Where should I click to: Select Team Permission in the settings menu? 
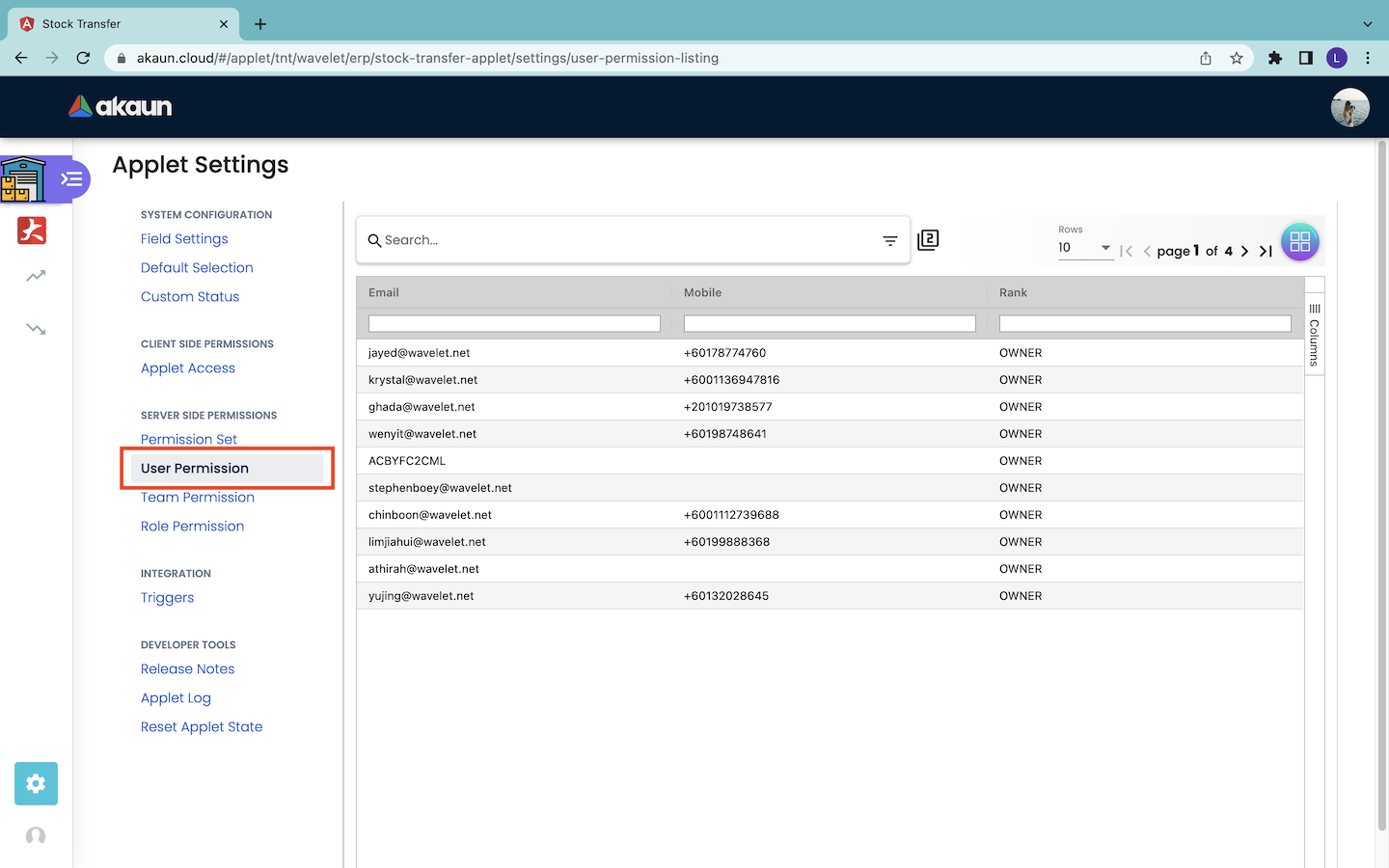point(198,498)
